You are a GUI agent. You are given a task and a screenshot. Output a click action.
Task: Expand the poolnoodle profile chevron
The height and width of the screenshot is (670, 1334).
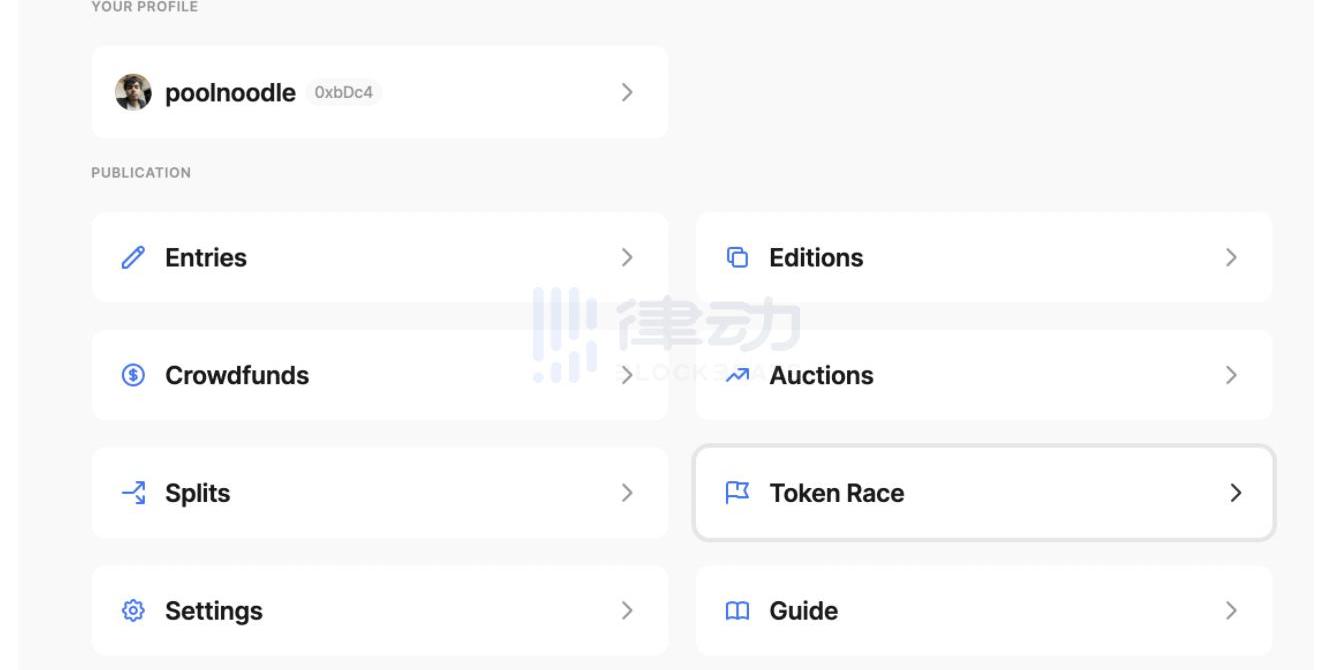click(627, 93)
